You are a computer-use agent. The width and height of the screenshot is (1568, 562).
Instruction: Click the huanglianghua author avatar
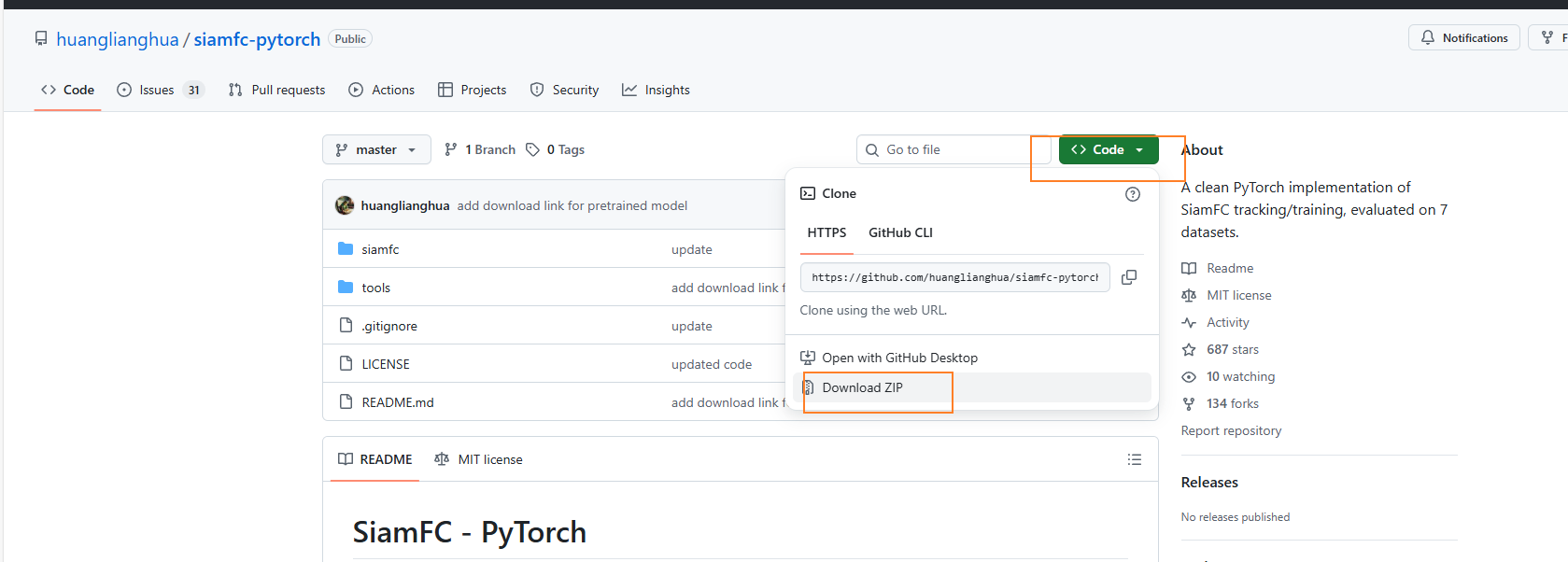coord(345,205)
